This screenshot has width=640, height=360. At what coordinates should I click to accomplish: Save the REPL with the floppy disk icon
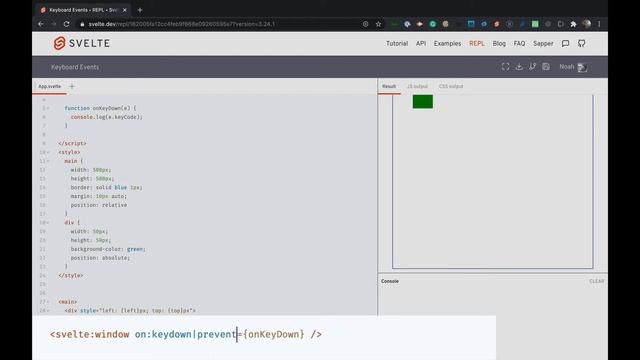[546, 67]
